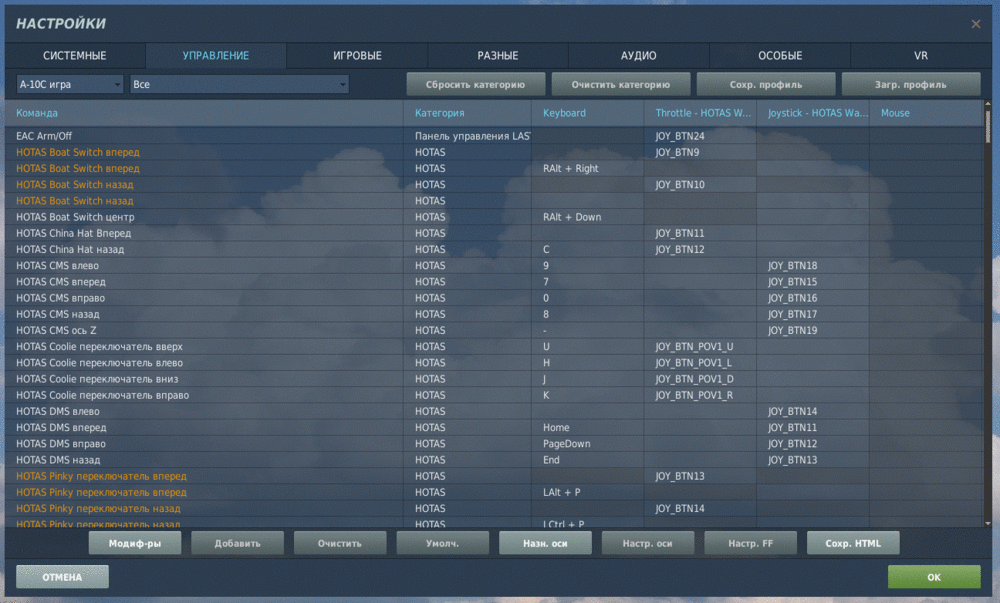Click the Сбросить категорию button

tap(476, 84)
